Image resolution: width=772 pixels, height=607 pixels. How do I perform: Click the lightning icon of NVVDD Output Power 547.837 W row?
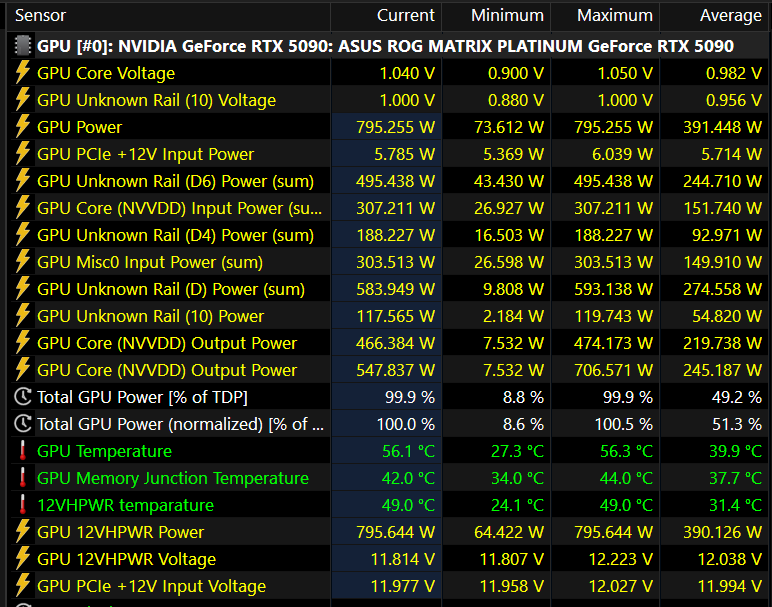point(22,370)
